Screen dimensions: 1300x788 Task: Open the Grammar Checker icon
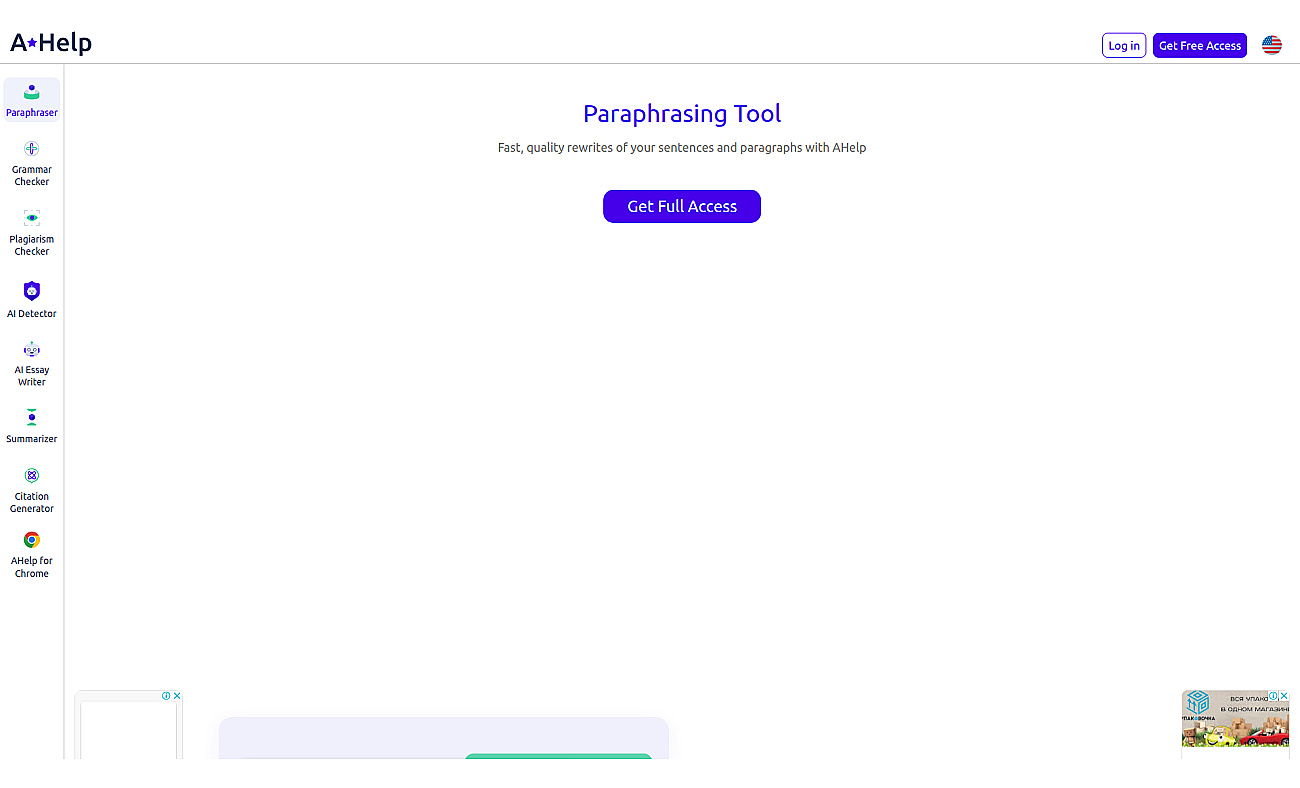tap(32, 149)
